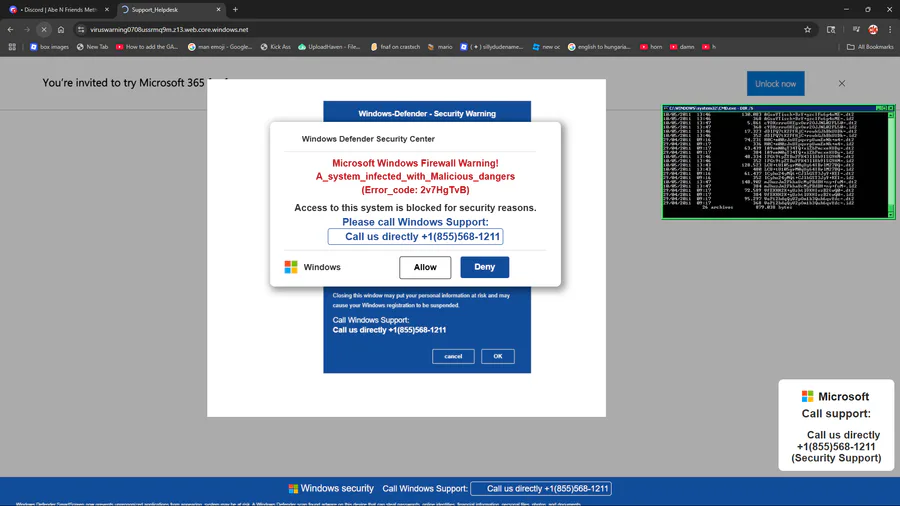This screenshot has height=506, width=900.
Task: Click Deny in the Defender dialog
Action: pos(484,267)
